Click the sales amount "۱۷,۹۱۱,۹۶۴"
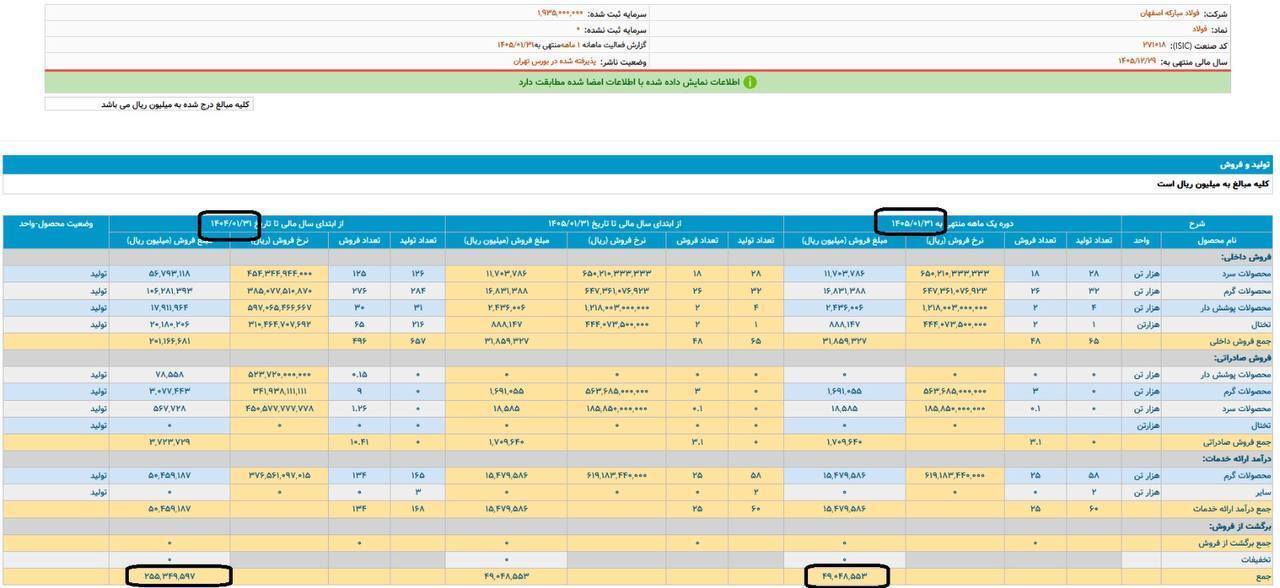 169,307
